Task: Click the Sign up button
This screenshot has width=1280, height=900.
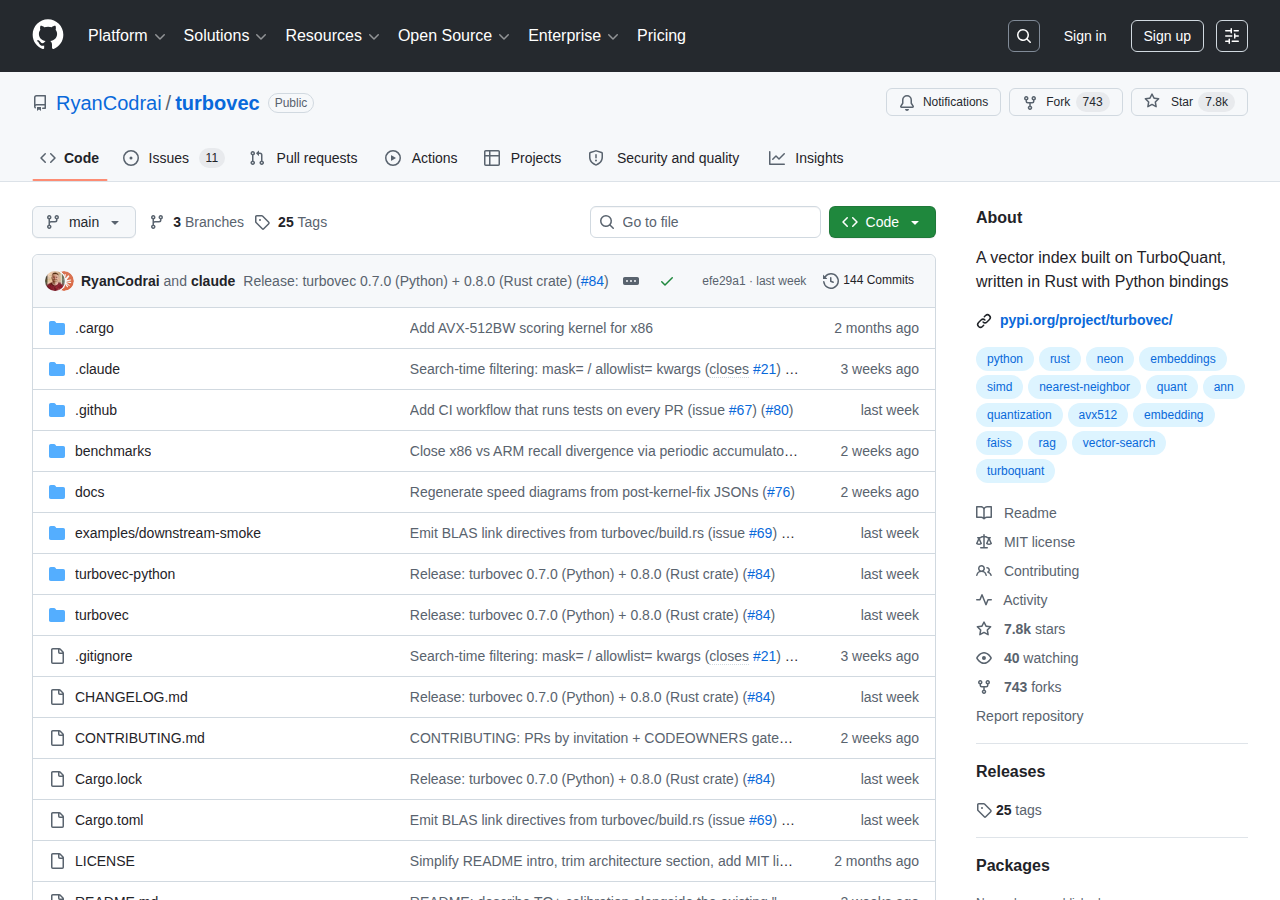Action: click(x=1167, y=36)
